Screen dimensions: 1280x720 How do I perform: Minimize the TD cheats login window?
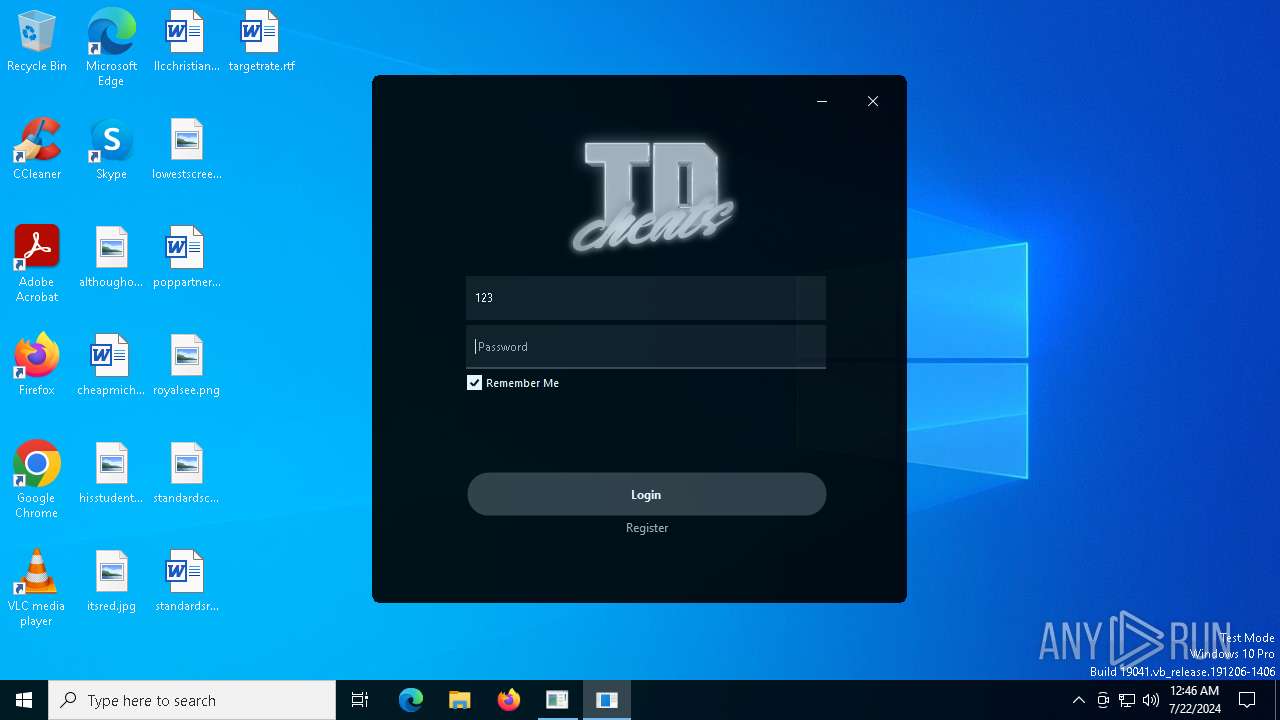(x=822, y=101)
